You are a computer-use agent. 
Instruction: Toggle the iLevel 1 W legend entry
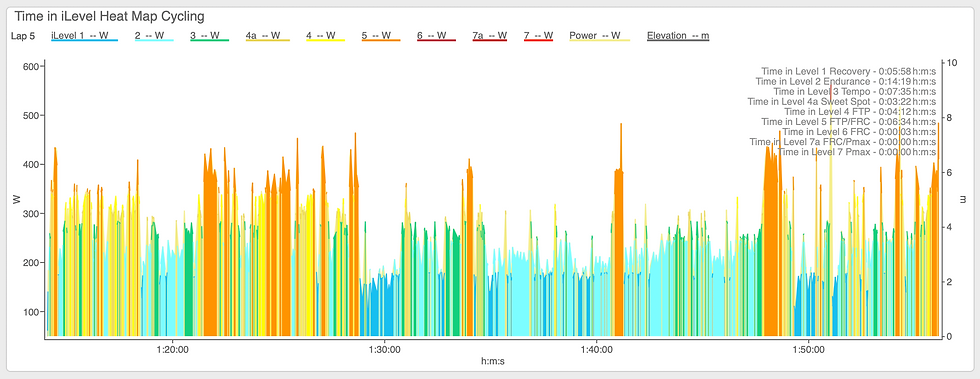(x=84, y=36)
